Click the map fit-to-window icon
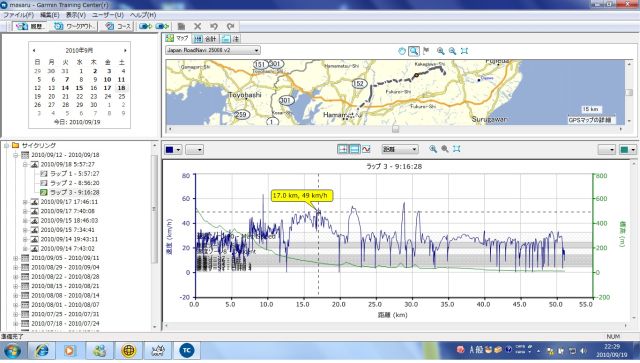 click(464, 51)
